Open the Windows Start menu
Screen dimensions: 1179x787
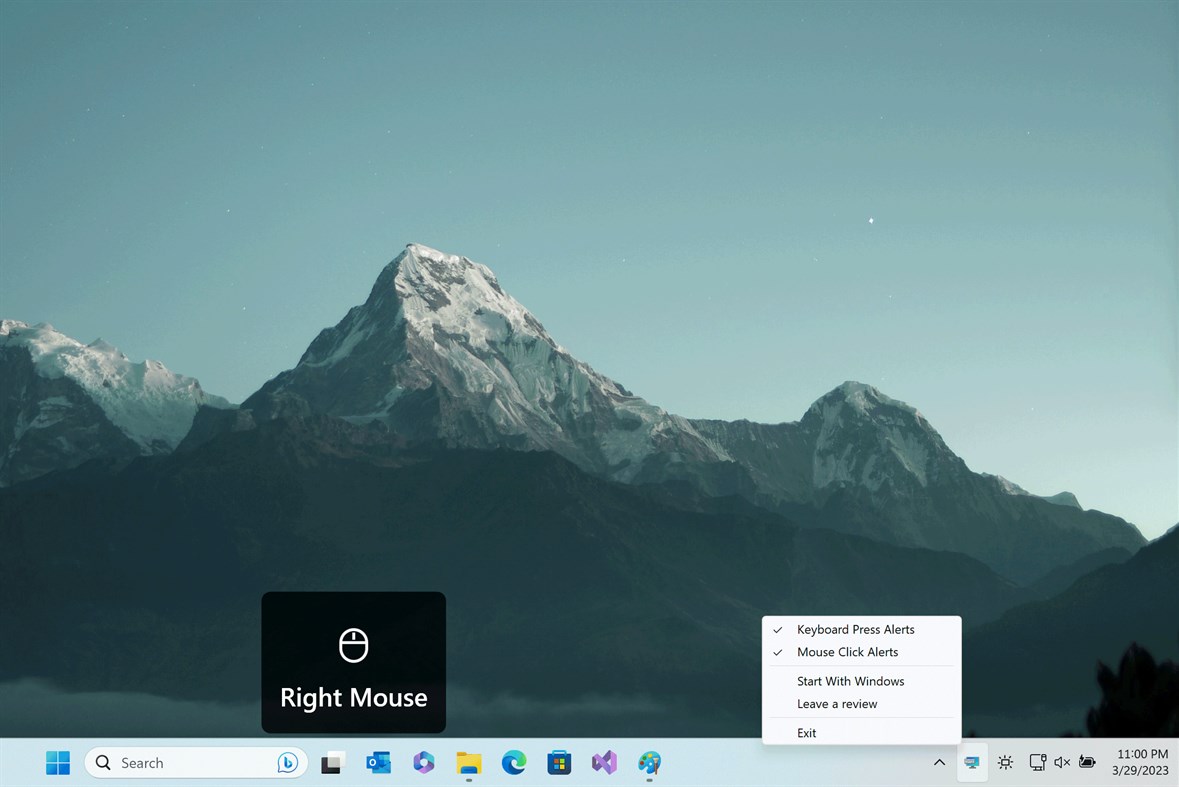[x=58, y=762]
